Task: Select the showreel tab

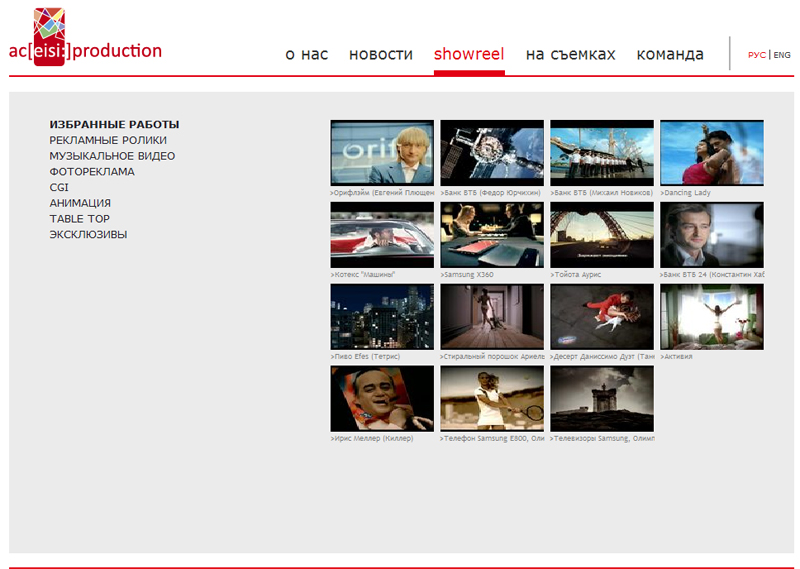Action: click(469, 55)
